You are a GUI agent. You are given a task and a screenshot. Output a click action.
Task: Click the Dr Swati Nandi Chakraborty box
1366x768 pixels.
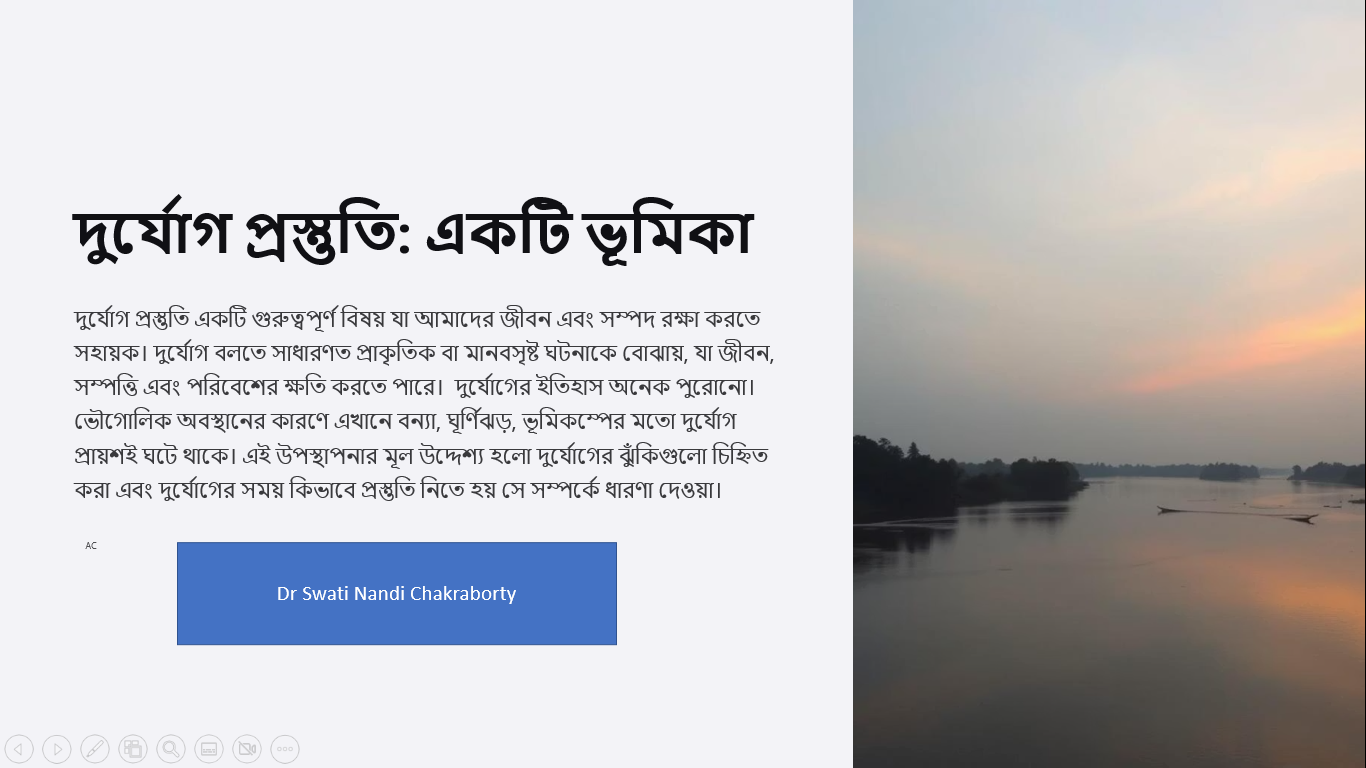pyautogui.click(x=397, y=594)
